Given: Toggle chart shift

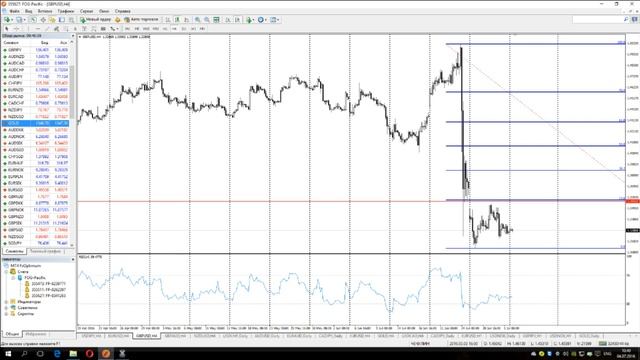Looking at the screenshot, I should 238,20.
